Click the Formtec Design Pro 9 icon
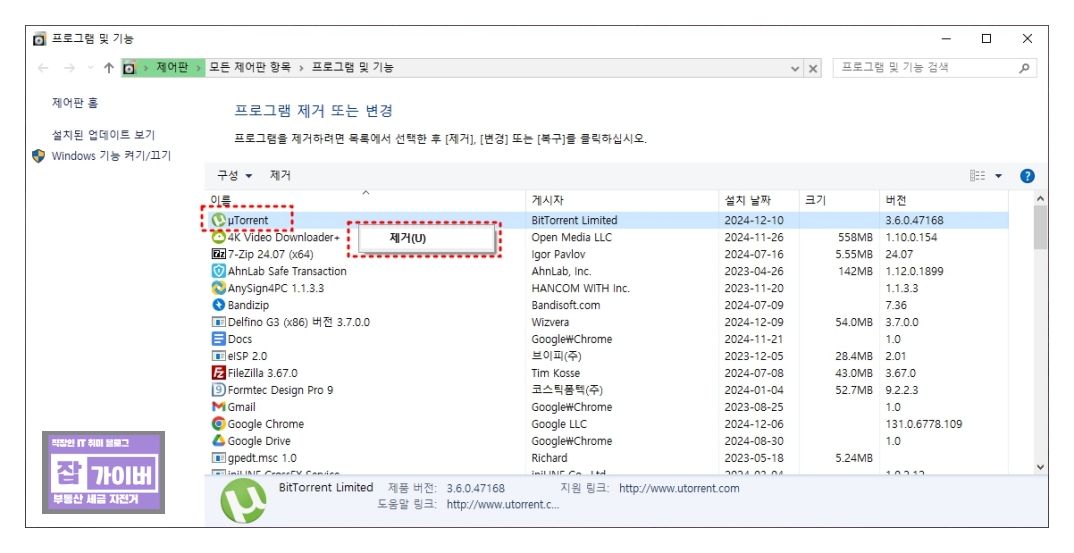 pyautogui.click(x=218, y=390)
